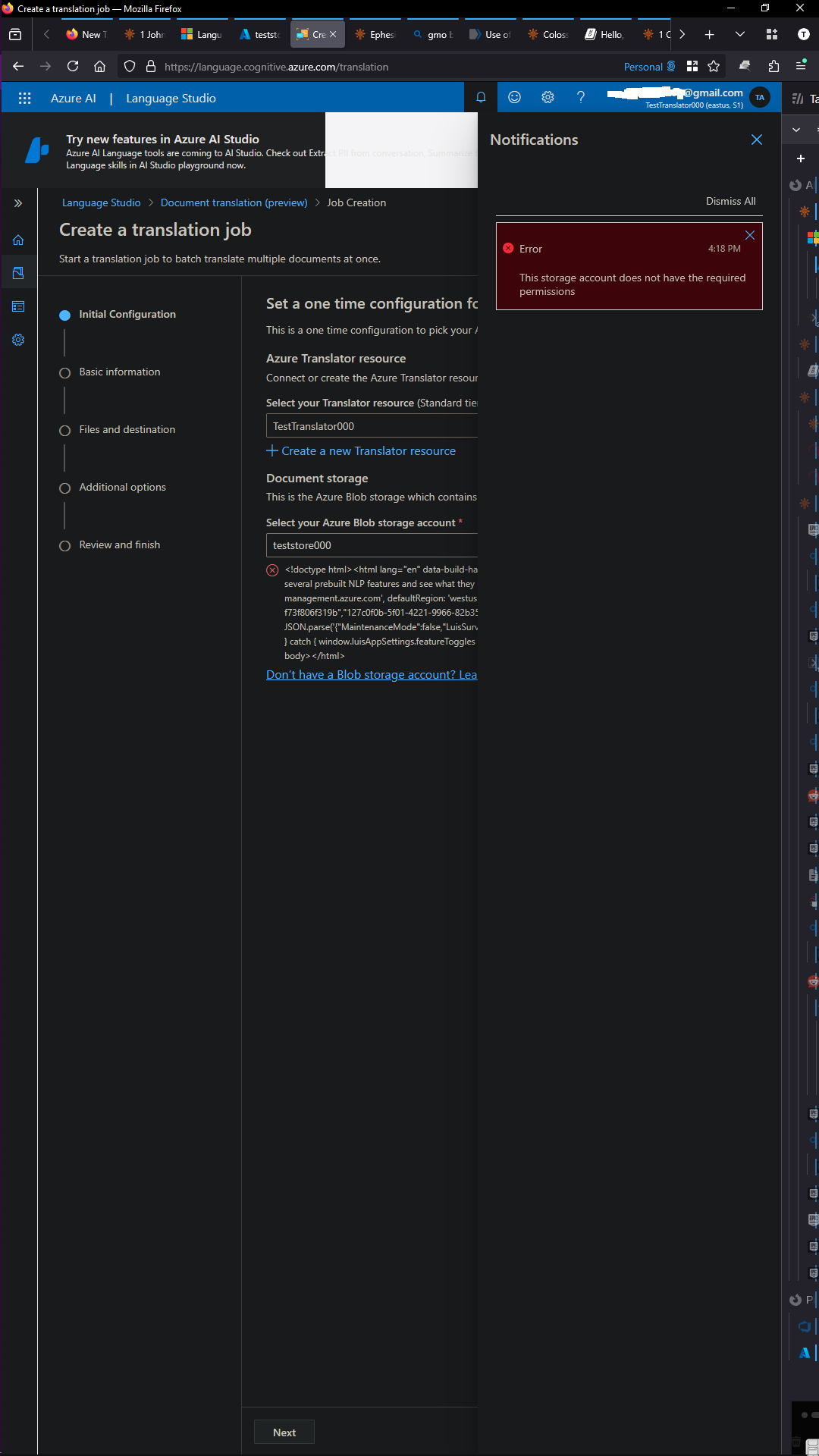The height and width of the screenshot is (1456, 819).
Task: Switch to the 'New T' browser tab
Action: (x=87, y=34)
